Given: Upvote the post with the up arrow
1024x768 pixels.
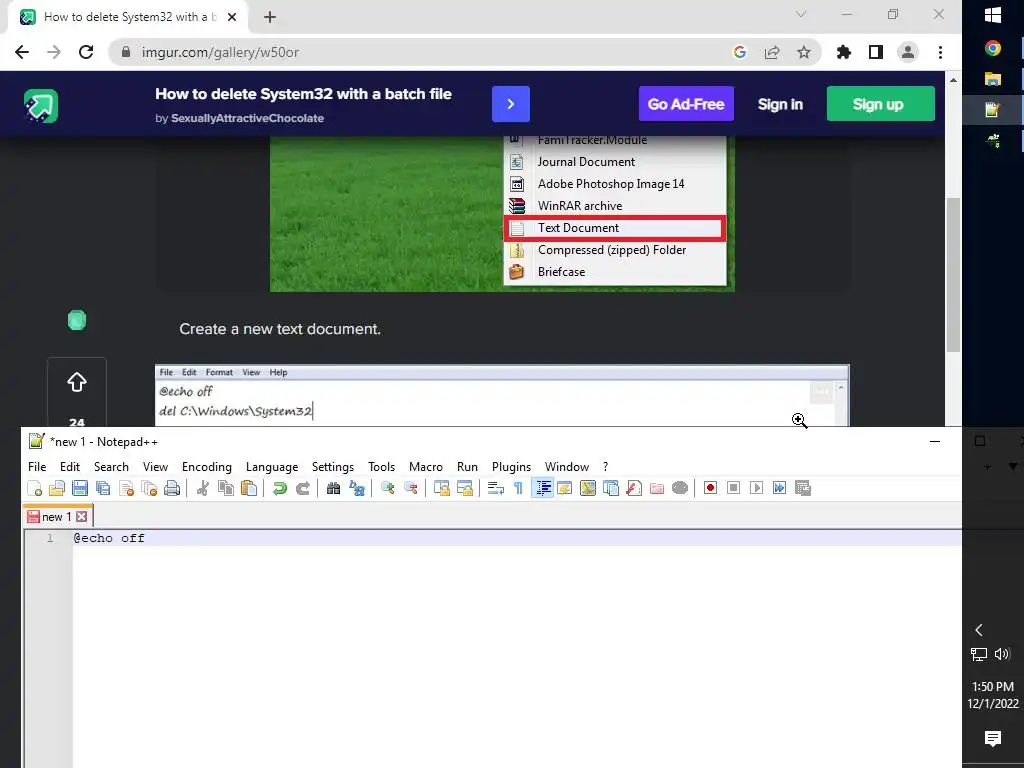Looking at the screenshot, I should (x=77, y=382).
